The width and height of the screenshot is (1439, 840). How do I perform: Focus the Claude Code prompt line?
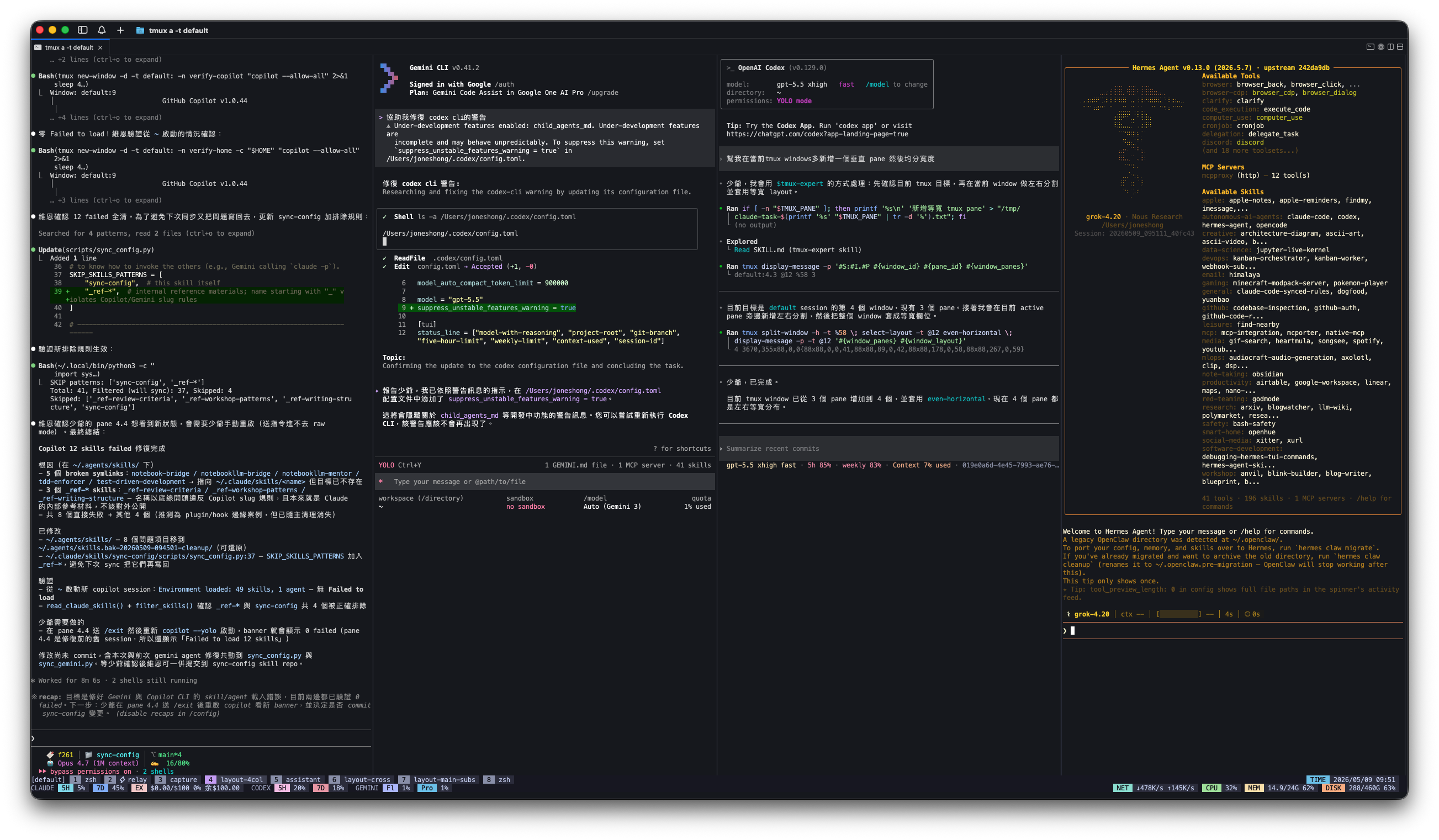pyautogui.click(x=201, y=738)
